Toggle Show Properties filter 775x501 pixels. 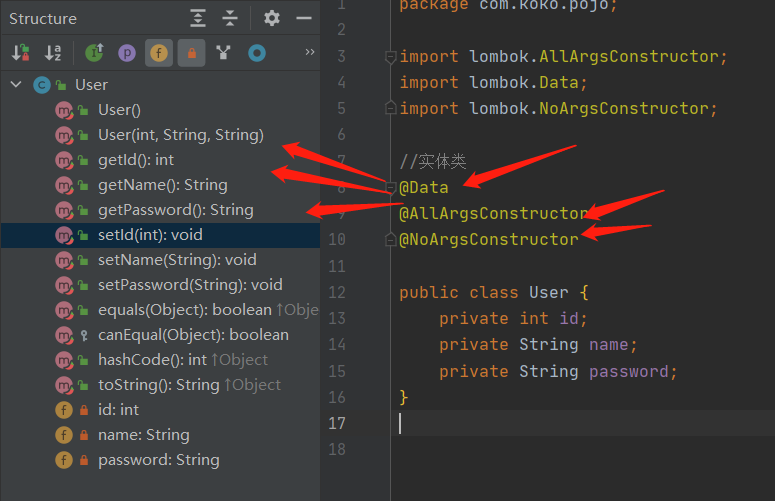(x=127, y=53)
